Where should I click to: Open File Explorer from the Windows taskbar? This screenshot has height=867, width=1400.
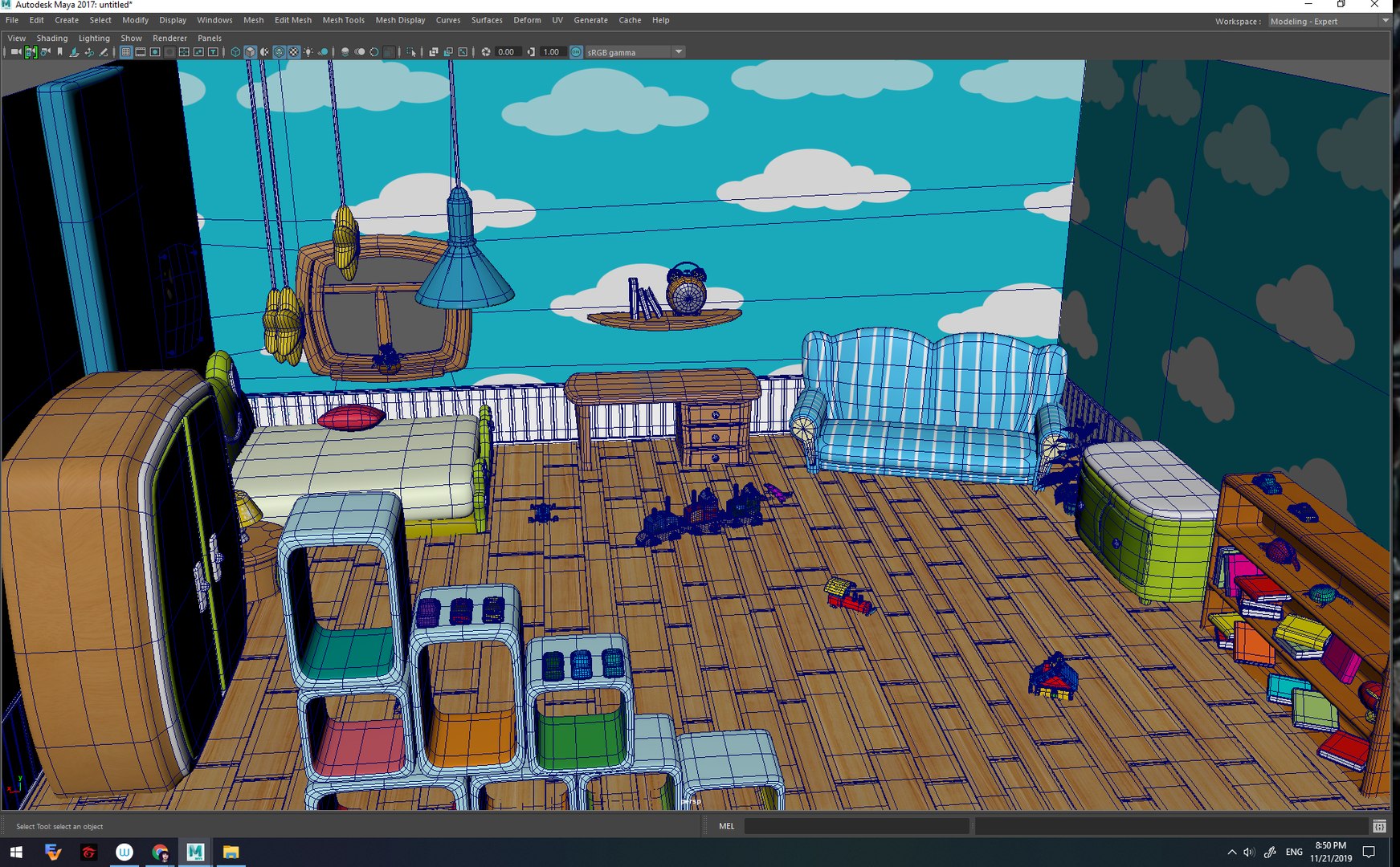pos(231,852)
